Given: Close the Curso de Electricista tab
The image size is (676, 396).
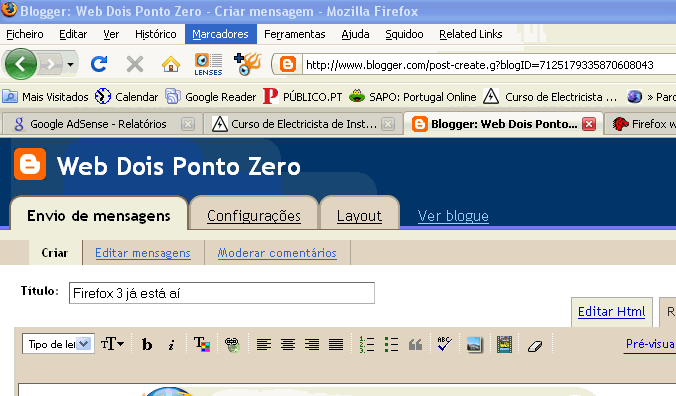Looking at the screenshot, I should (x=388, y=124).
